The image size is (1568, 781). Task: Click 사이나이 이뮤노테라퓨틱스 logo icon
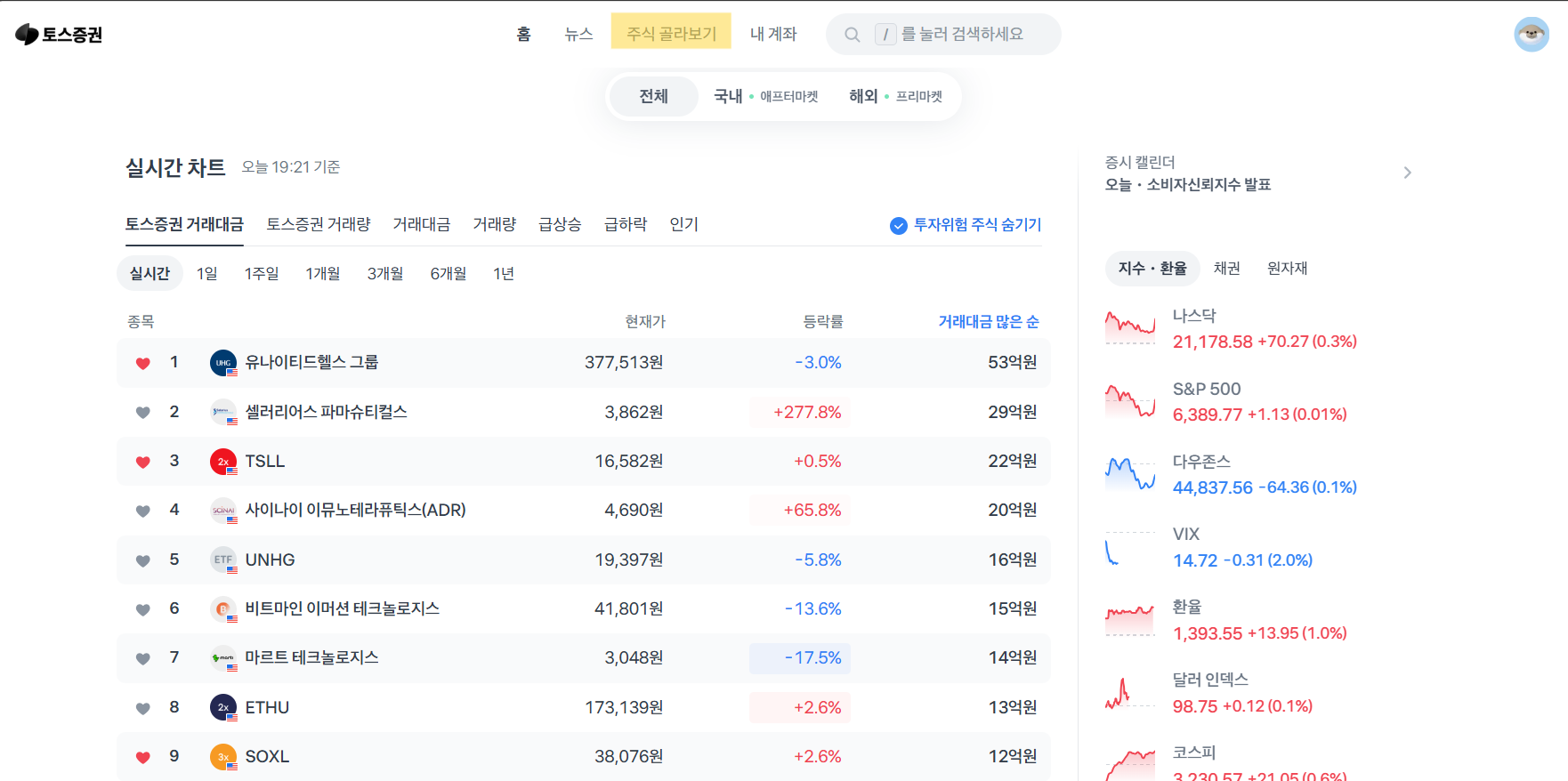pyautogui.click(x=223, y=511)
